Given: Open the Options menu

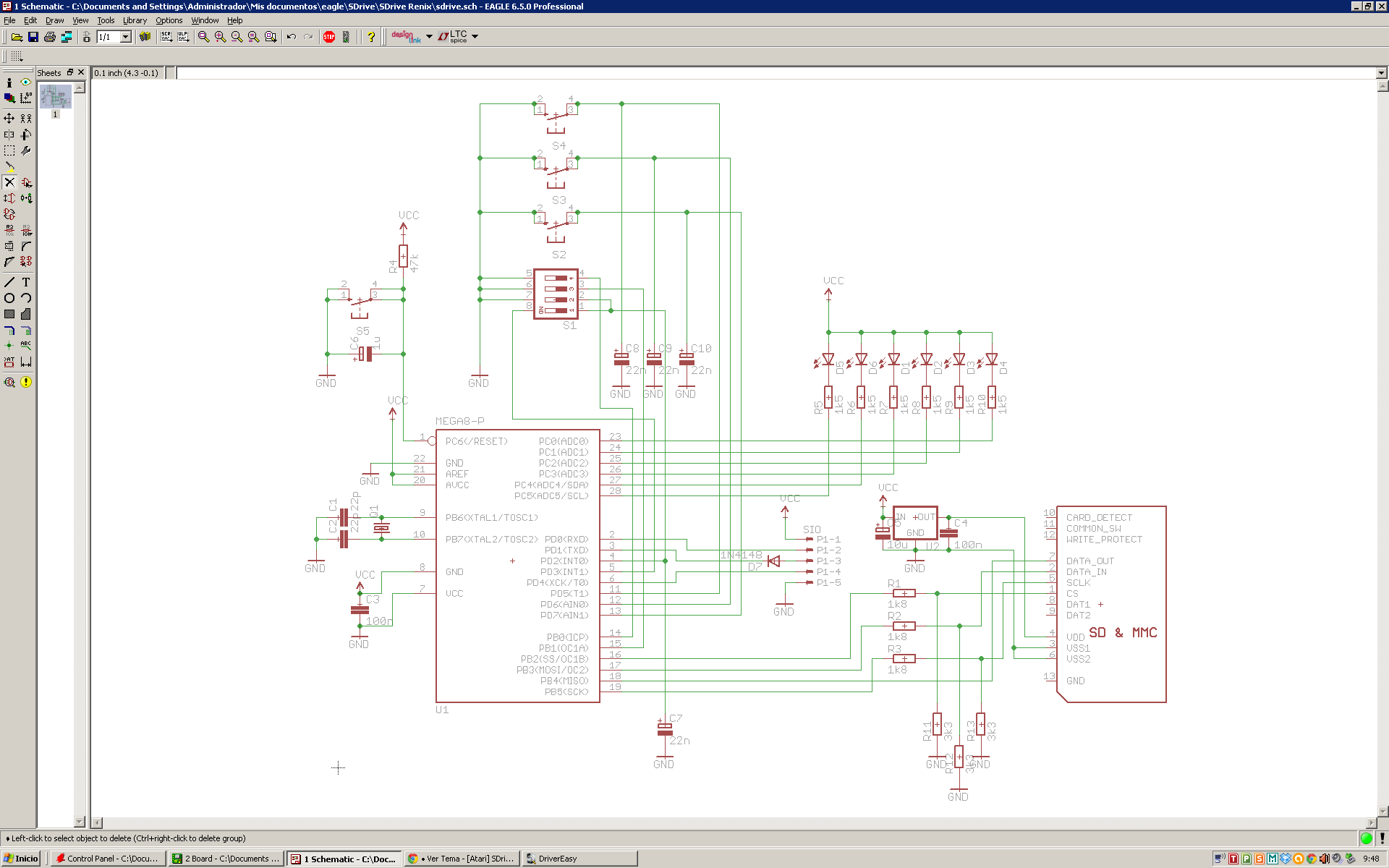Looking at the screenshot, I should (169, 20).
